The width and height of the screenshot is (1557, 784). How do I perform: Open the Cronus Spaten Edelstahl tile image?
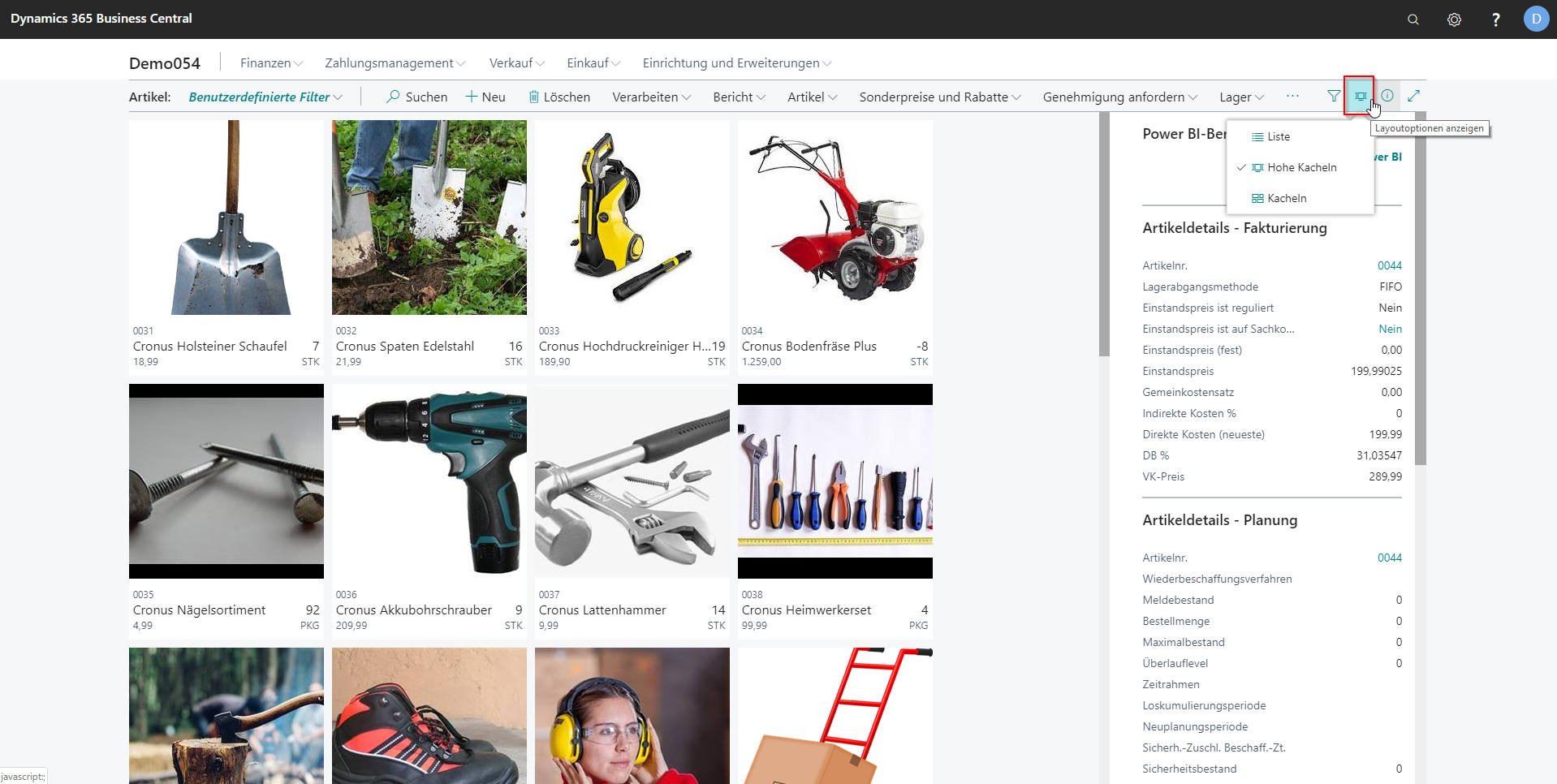click(429, 218)
